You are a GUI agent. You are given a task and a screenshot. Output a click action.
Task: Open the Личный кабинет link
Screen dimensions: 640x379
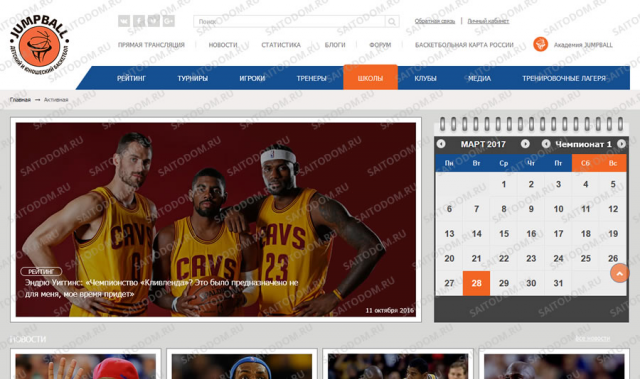(x=488, y=21)
